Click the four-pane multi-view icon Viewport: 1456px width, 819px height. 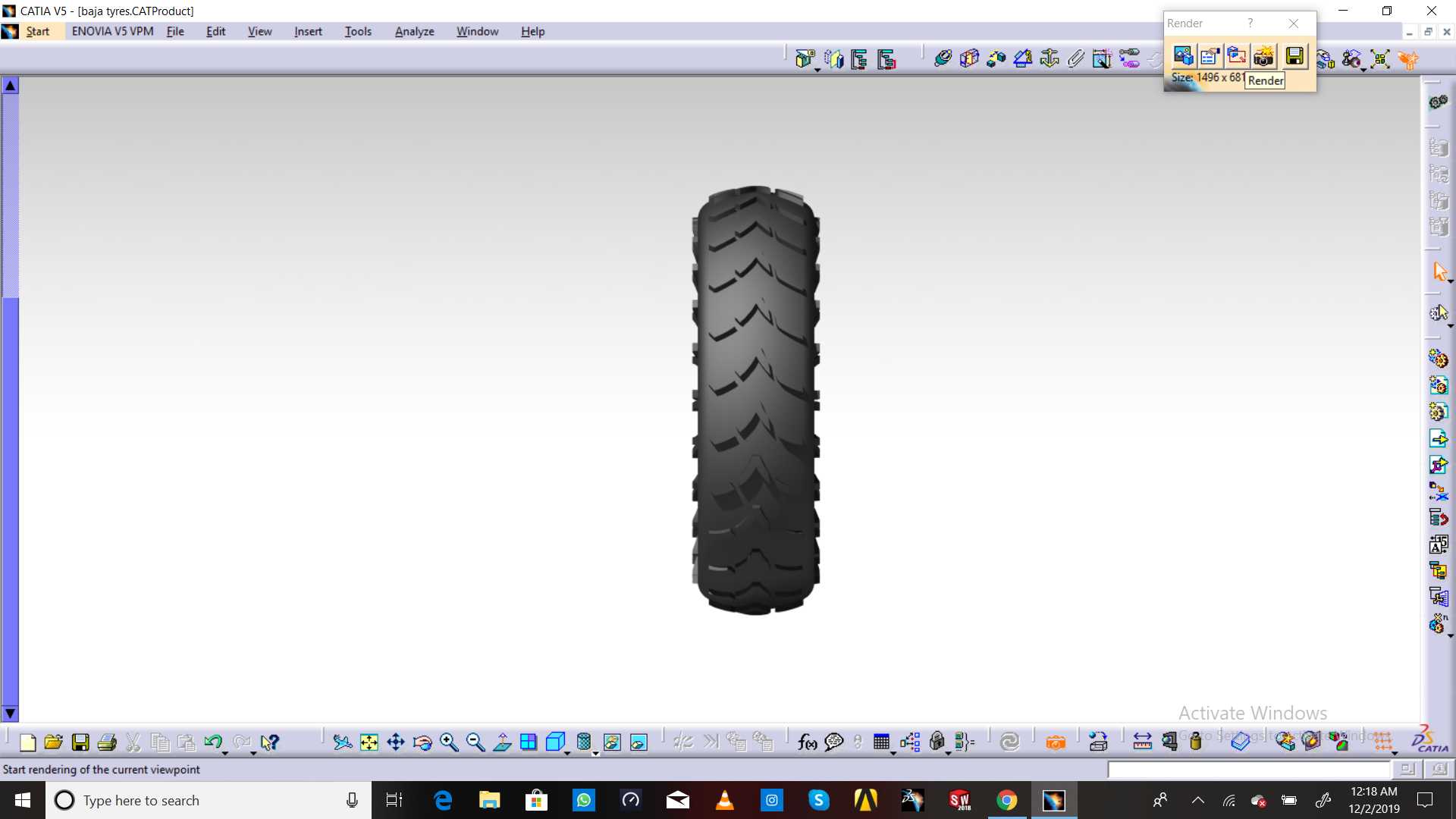[x=529, y=742]
